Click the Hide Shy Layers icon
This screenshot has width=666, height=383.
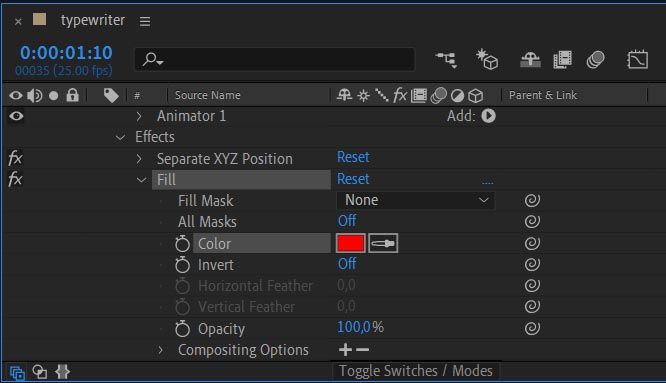[x=531, y=60]
